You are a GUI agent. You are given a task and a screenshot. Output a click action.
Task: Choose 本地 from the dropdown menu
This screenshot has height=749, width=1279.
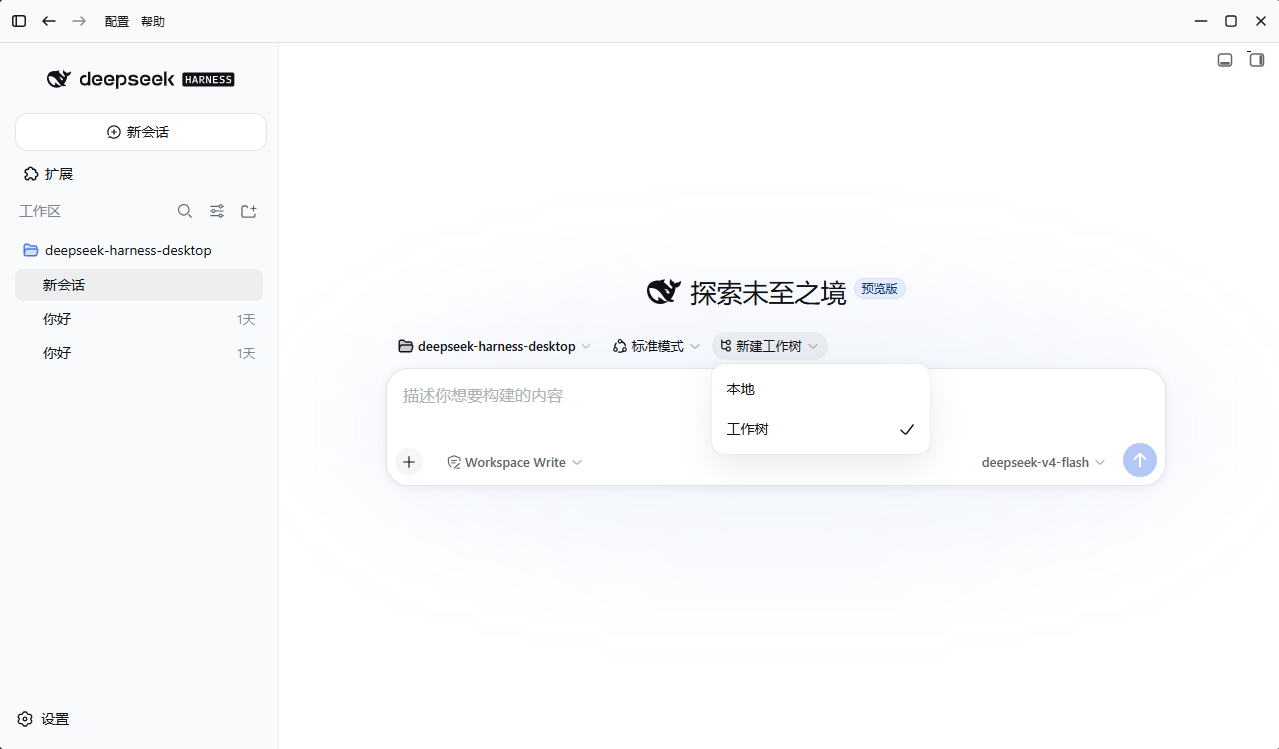point(821,389)
